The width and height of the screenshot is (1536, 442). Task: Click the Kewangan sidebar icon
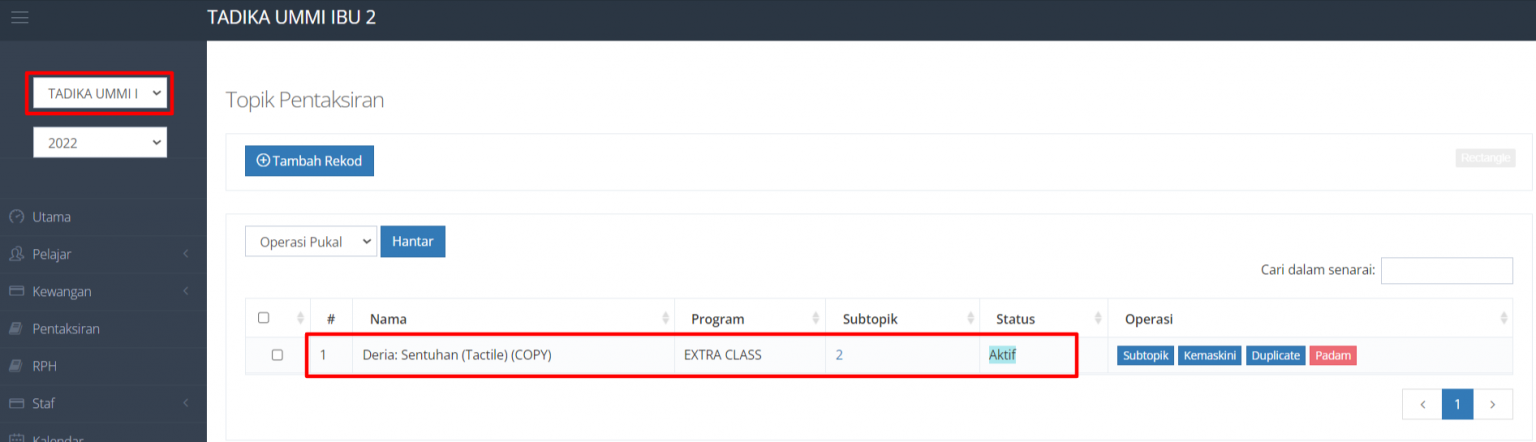pos(16,291)
